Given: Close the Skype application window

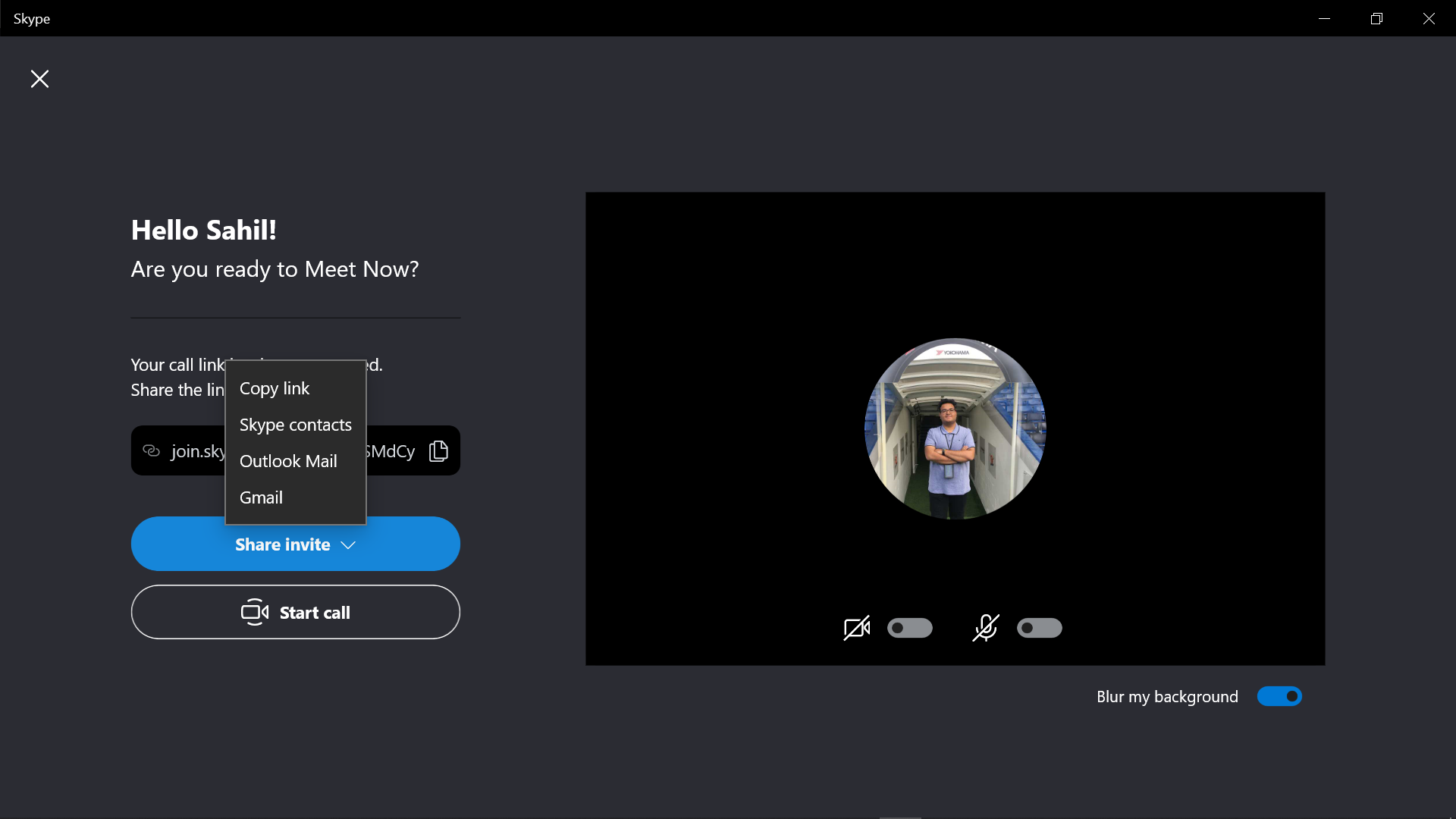Looking at the screenshot, I should 1429,18.
